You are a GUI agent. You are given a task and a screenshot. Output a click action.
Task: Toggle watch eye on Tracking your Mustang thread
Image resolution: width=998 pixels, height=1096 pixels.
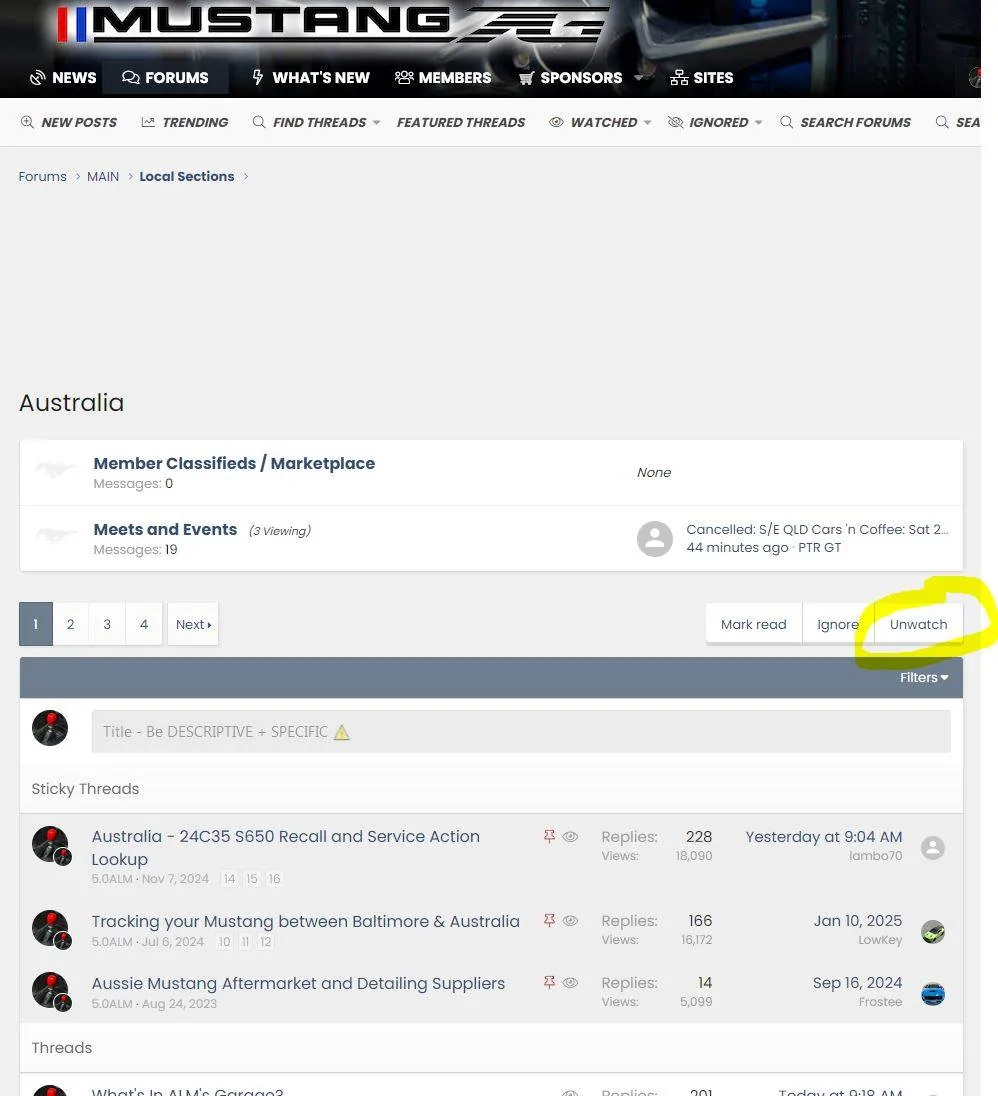(x=570, y=921)
